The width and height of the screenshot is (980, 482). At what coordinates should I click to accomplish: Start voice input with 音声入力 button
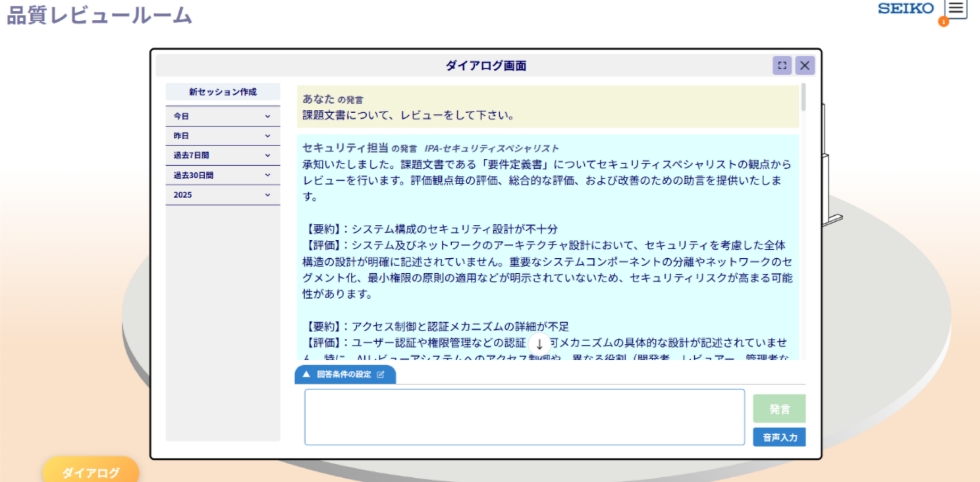pos(779,438)
